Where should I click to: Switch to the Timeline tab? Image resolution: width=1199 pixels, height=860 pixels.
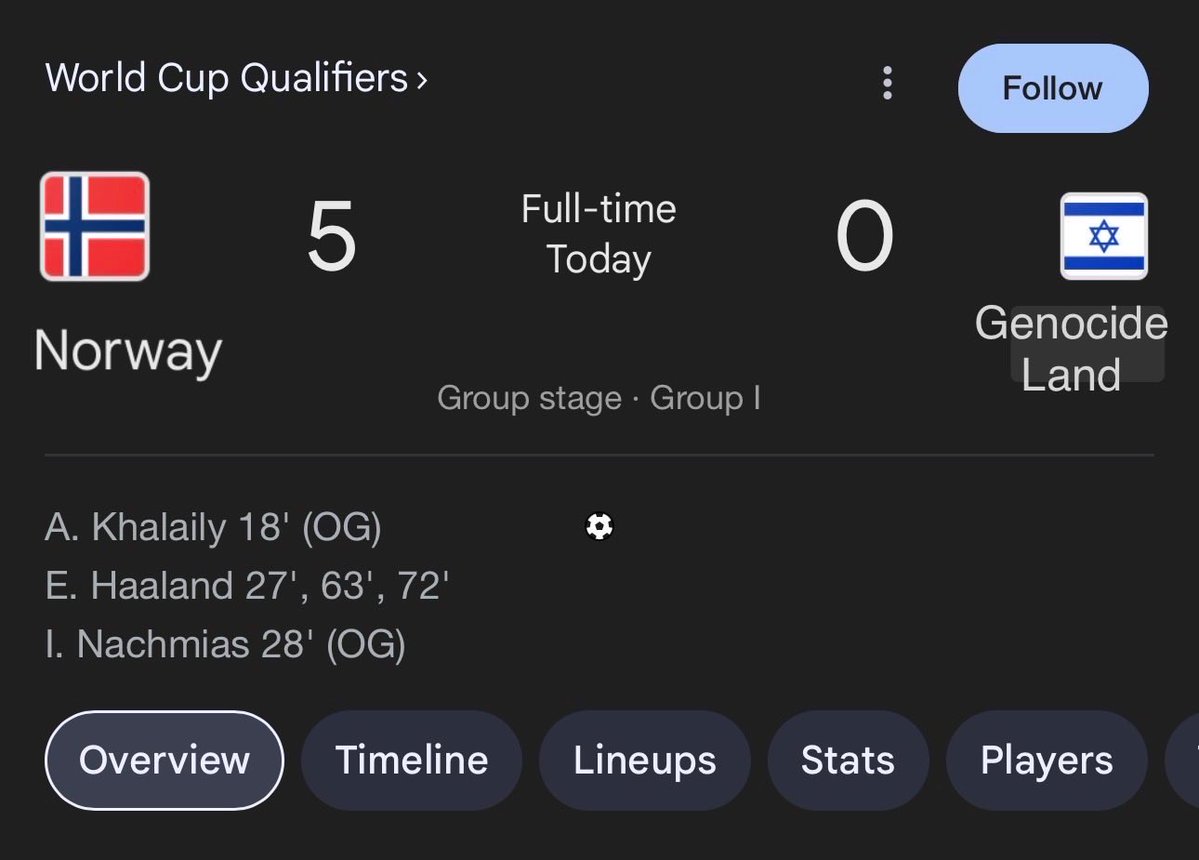[x=411, y=760]
